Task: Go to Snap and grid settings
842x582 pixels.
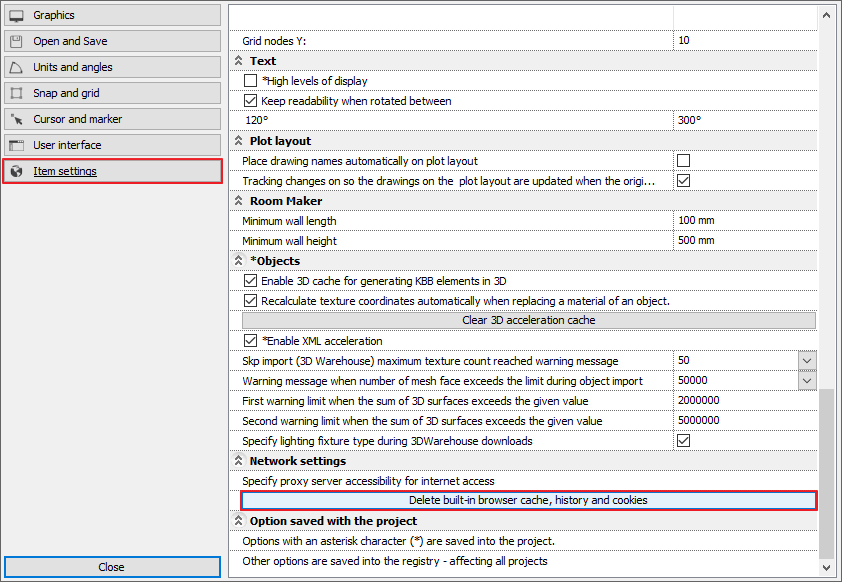Action: [x=112, y=93]
